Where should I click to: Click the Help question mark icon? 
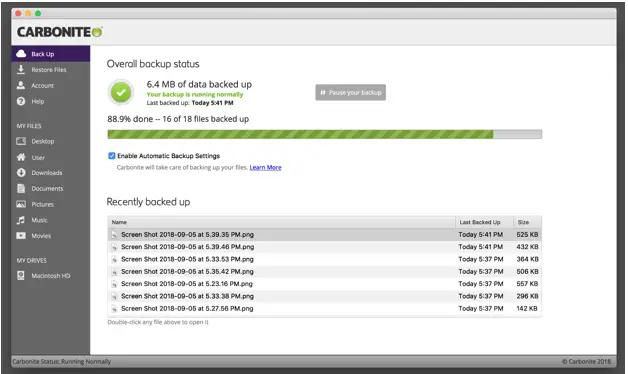point(21,101)
